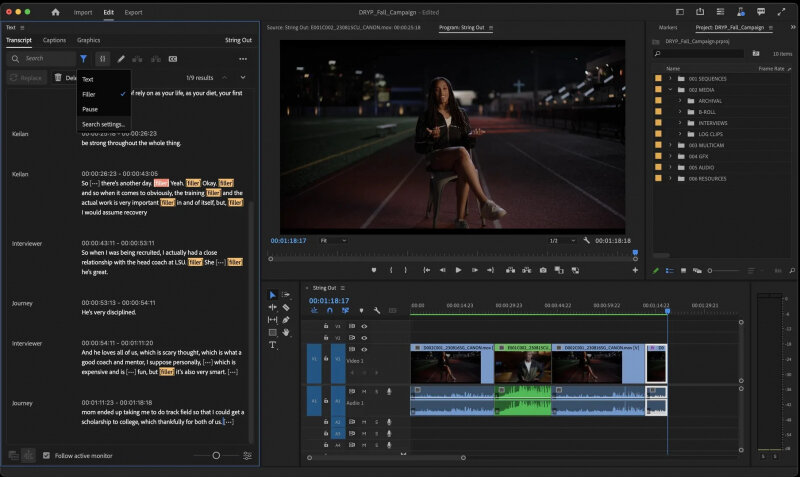Select the Hand tool
Image resolution: width=800 pixels, height=477 pixels.
pos(286,332)
